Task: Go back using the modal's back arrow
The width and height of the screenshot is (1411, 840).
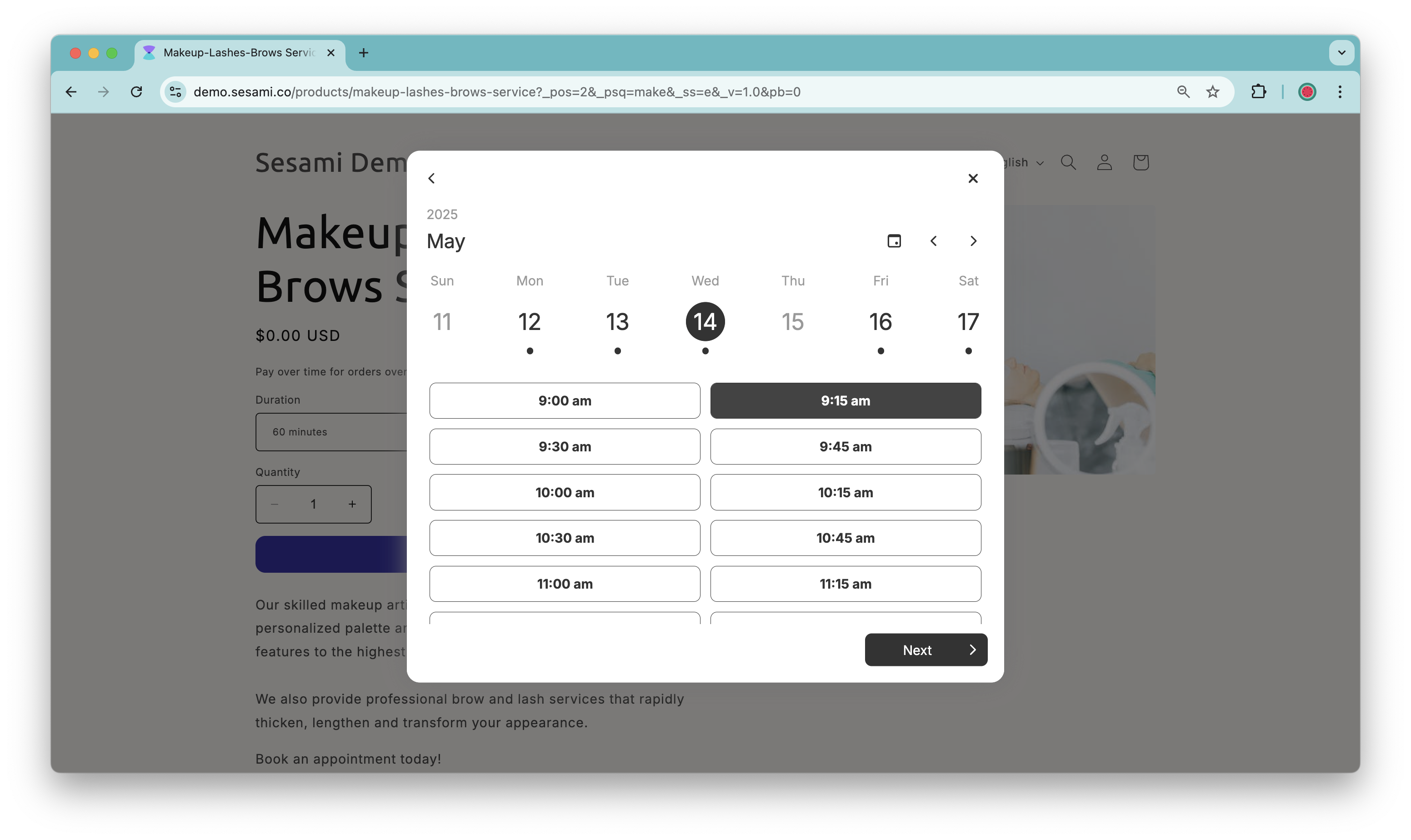Action: 431,178
